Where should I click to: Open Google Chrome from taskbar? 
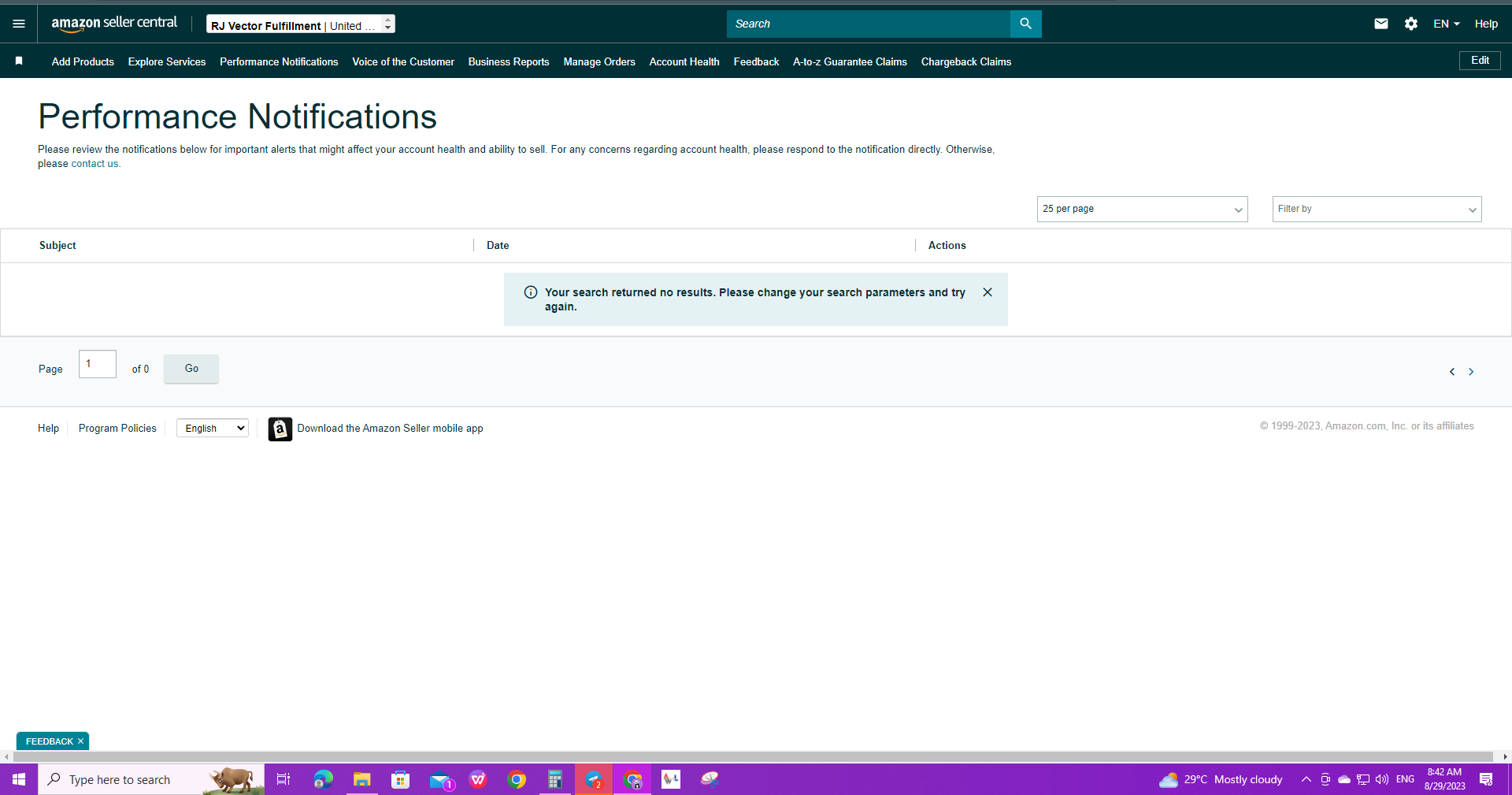click(x=517, y=779)
